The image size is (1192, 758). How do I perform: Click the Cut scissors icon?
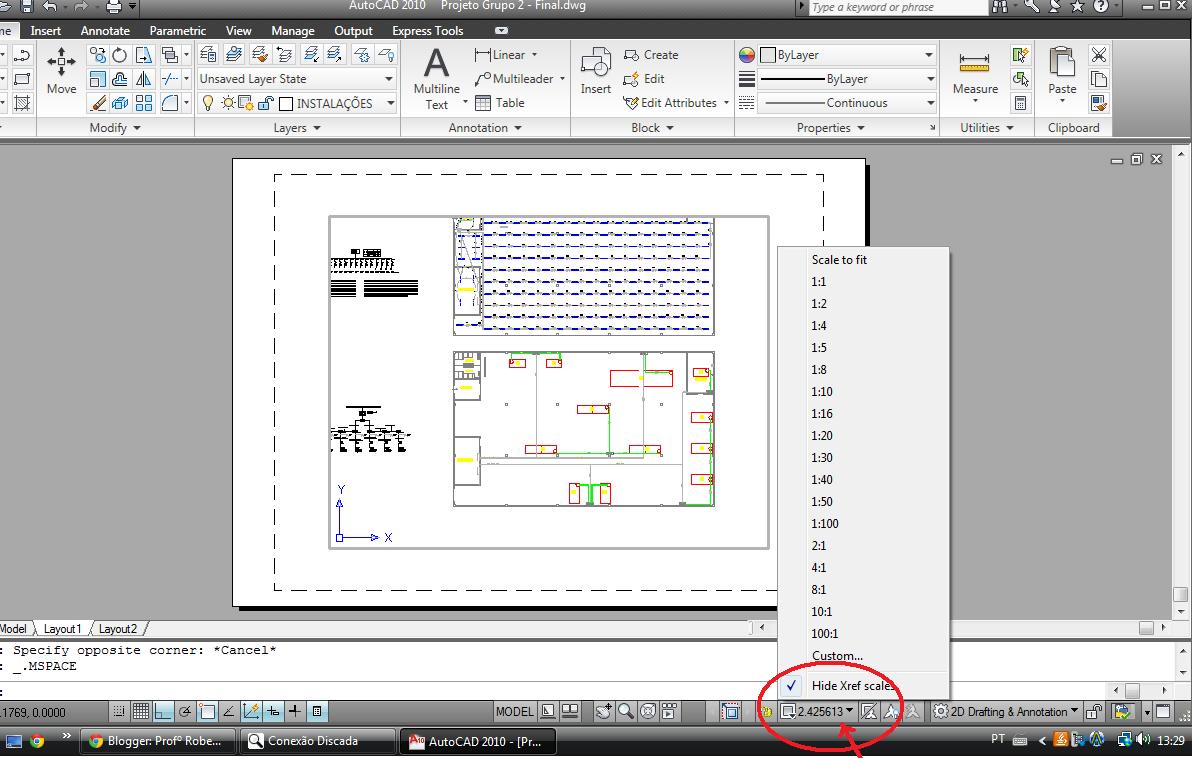click(1098, 55)
